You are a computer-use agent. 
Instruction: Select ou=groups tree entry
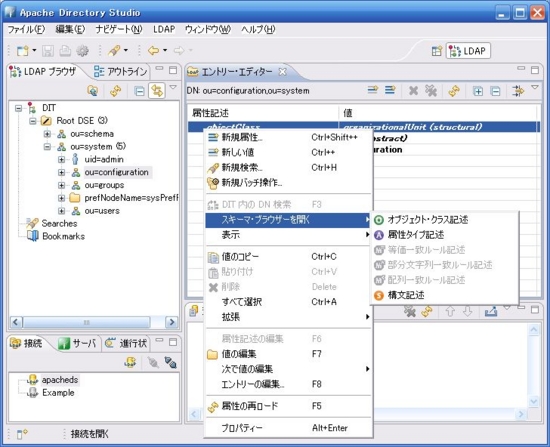pyautogui.click(x=104, y=185)
